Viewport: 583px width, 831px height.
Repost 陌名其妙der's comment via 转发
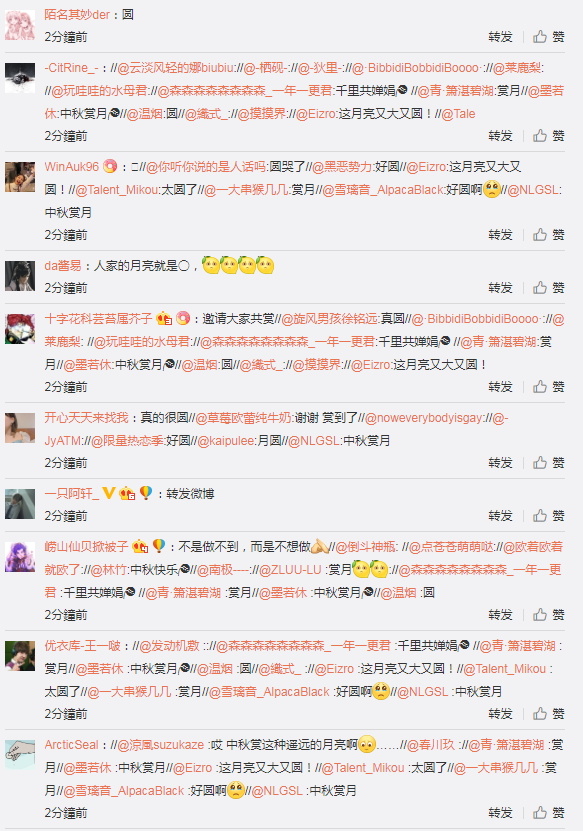pyautogui.click(x=500, y=37)
